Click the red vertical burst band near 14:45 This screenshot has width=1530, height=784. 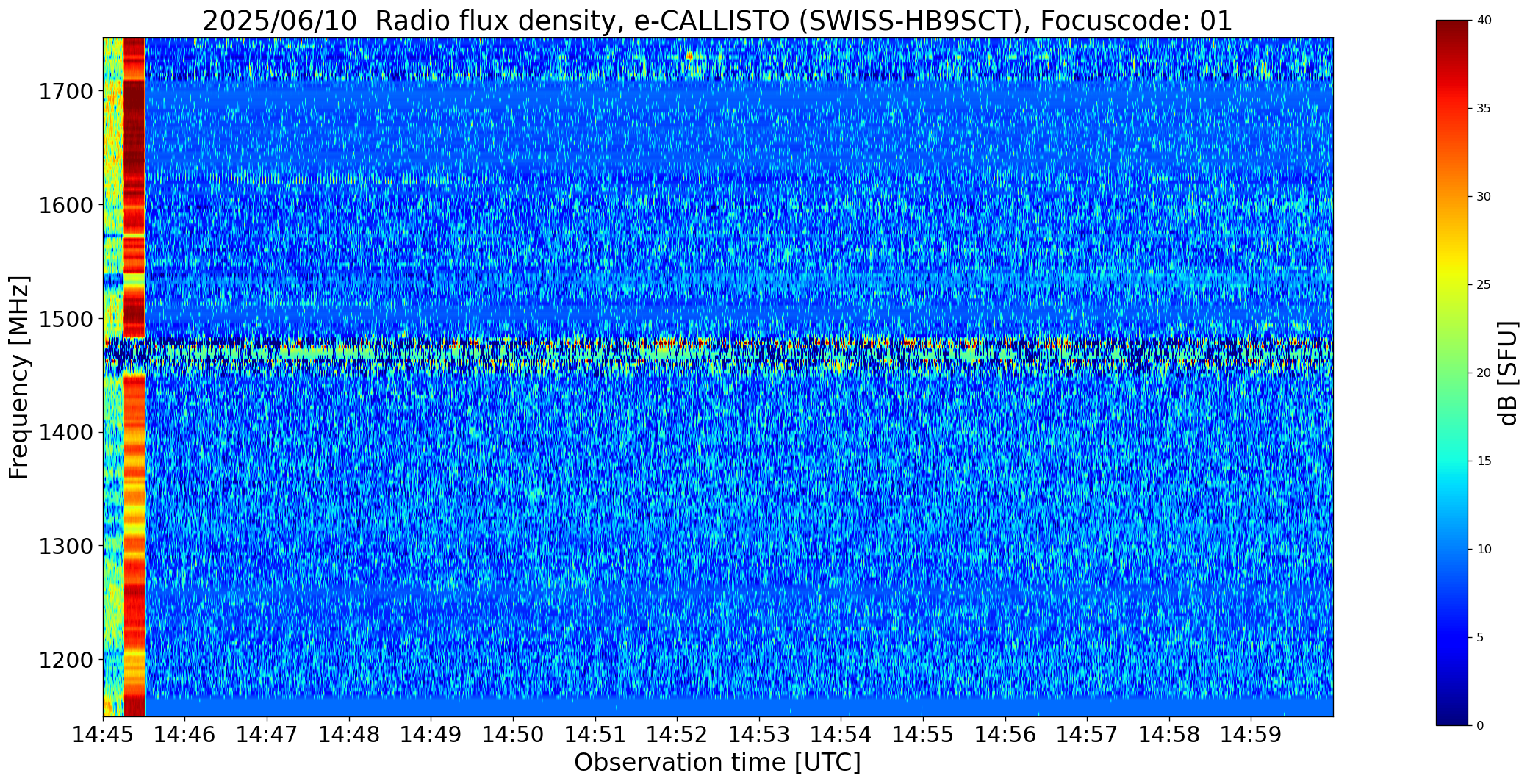(134, 377)
